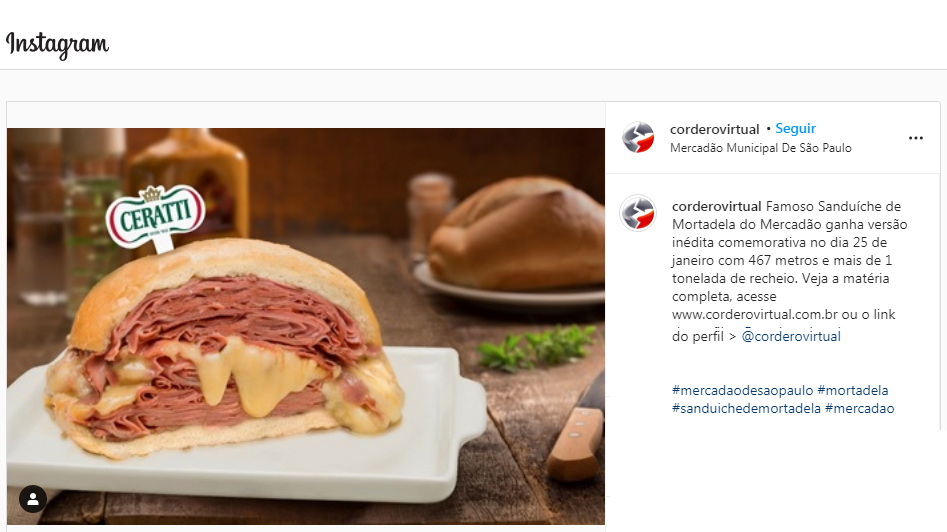Open the #mortadela hashtag
The height and width of the screenshot is (532, 947).
[853, 391]
